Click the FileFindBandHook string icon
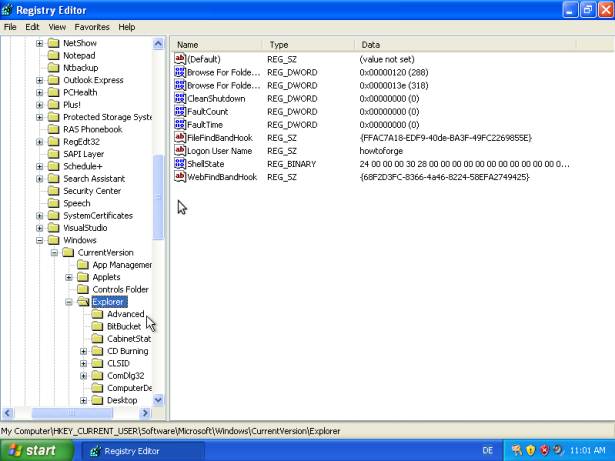615x461 pixels. click(180, 137)
